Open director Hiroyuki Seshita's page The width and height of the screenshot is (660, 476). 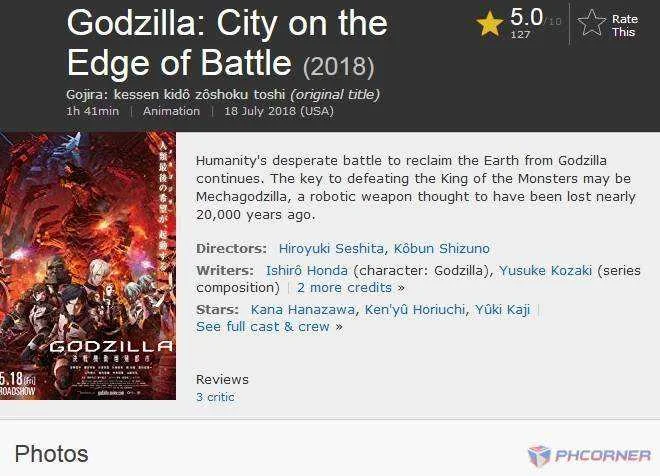click(331, 248)
